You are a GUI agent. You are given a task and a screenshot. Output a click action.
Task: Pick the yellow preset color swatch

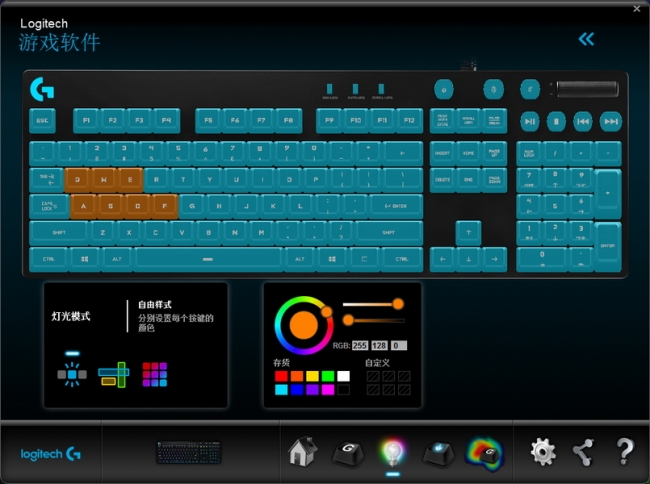click(x=312, y=376)
